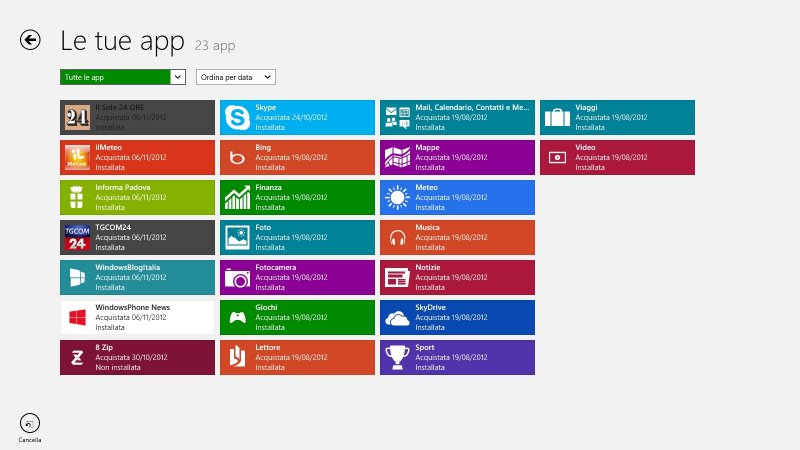Click the SkyDrive cloud icon
The width and height of the screenshot is (800, 450).
coord(397,317)
